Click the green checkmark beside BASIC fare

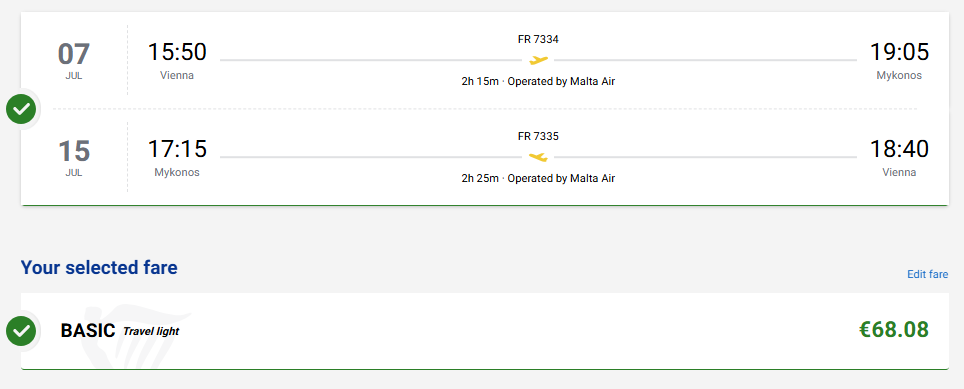coord(21,331)
